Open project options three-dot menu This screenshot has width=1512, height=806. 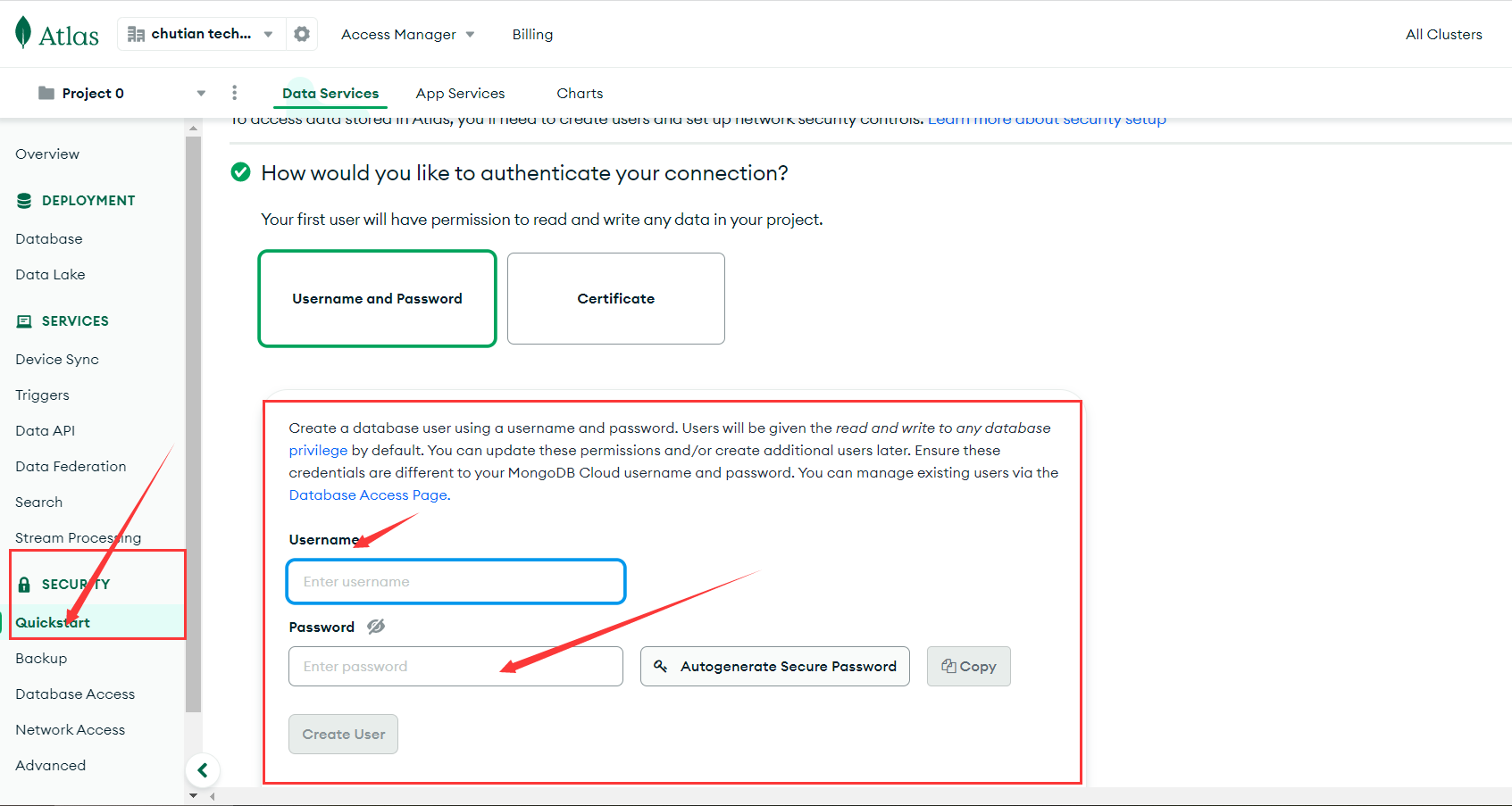coord(234,93)
